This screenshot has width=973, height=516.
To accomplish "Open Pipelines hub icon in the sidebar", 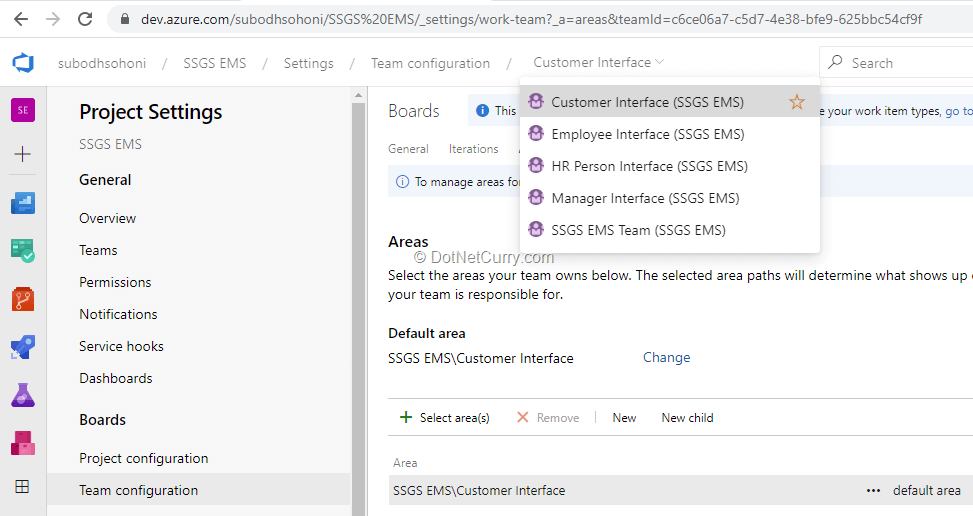I will click(23, 347).
